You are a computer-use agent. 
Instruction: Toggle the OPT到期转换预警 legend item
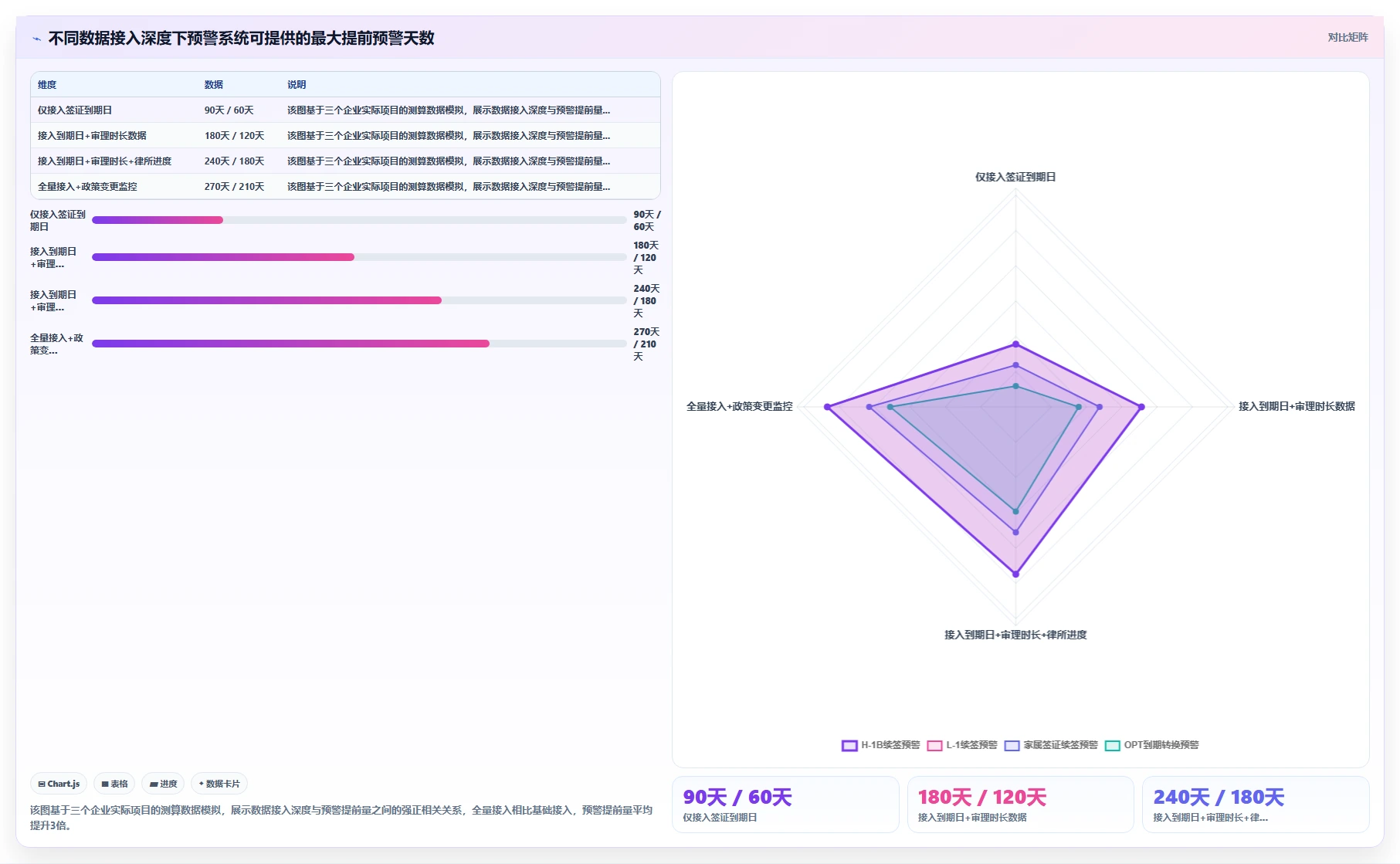point(1151,745)
